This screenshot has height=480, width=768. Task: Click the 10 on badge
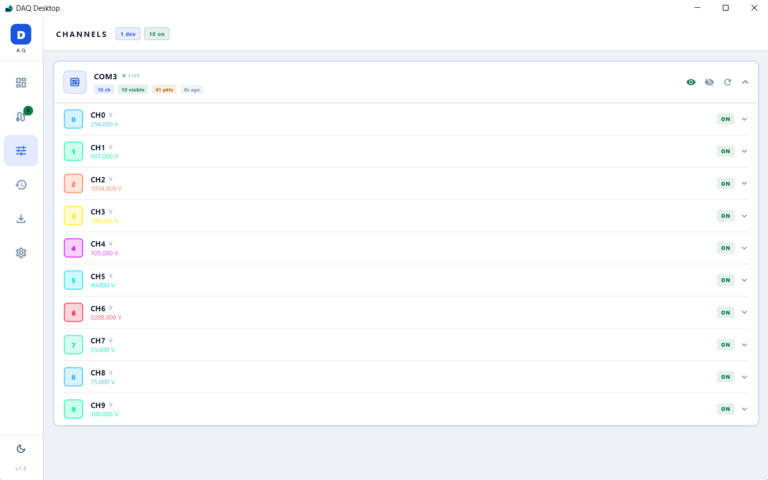[x=157, y=34]
